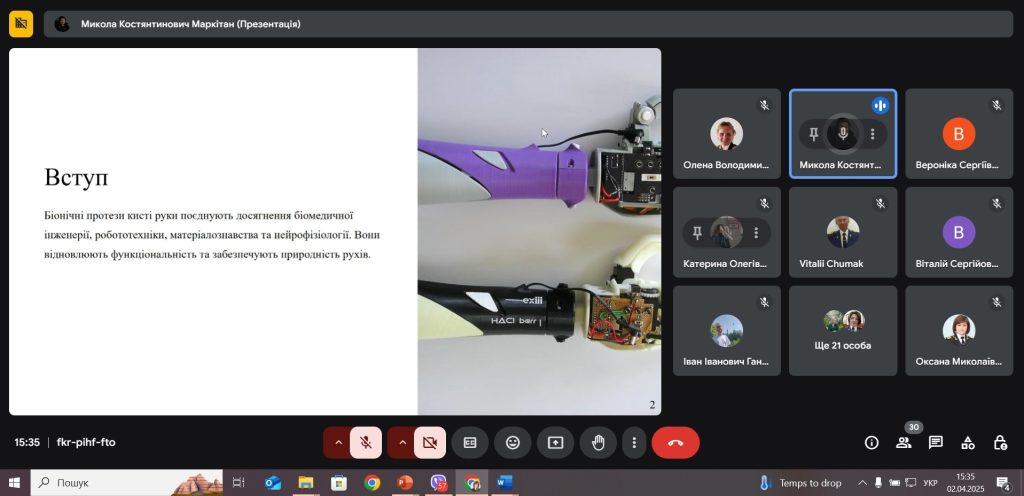Viewport: 1024px width, 496px height.
Task: Show the participants list with 30 badge
Action: coord(904,442)
